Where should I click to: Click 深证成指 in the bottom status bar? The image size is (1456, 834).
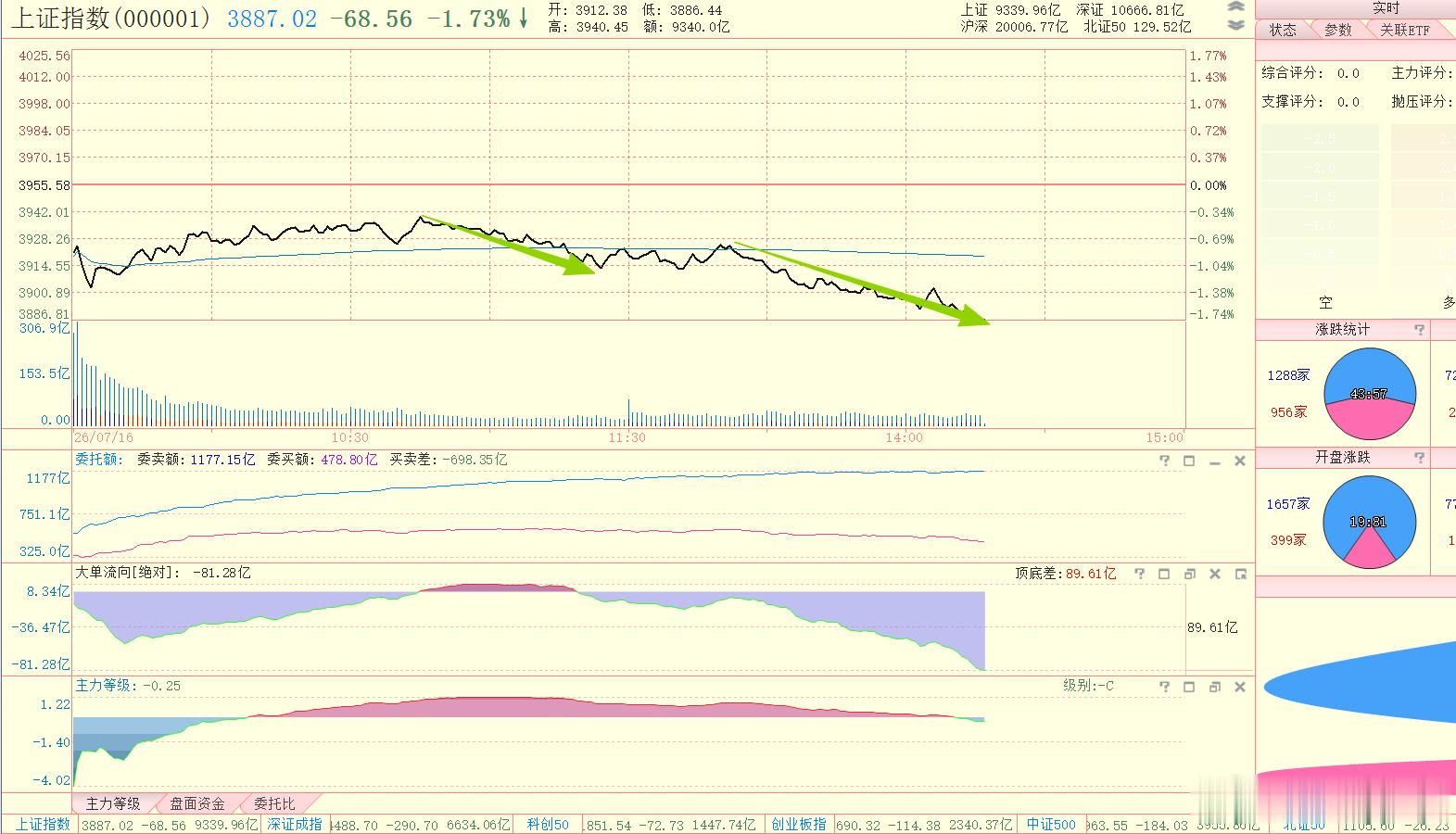pyautogui.click(x=295, y=825)
